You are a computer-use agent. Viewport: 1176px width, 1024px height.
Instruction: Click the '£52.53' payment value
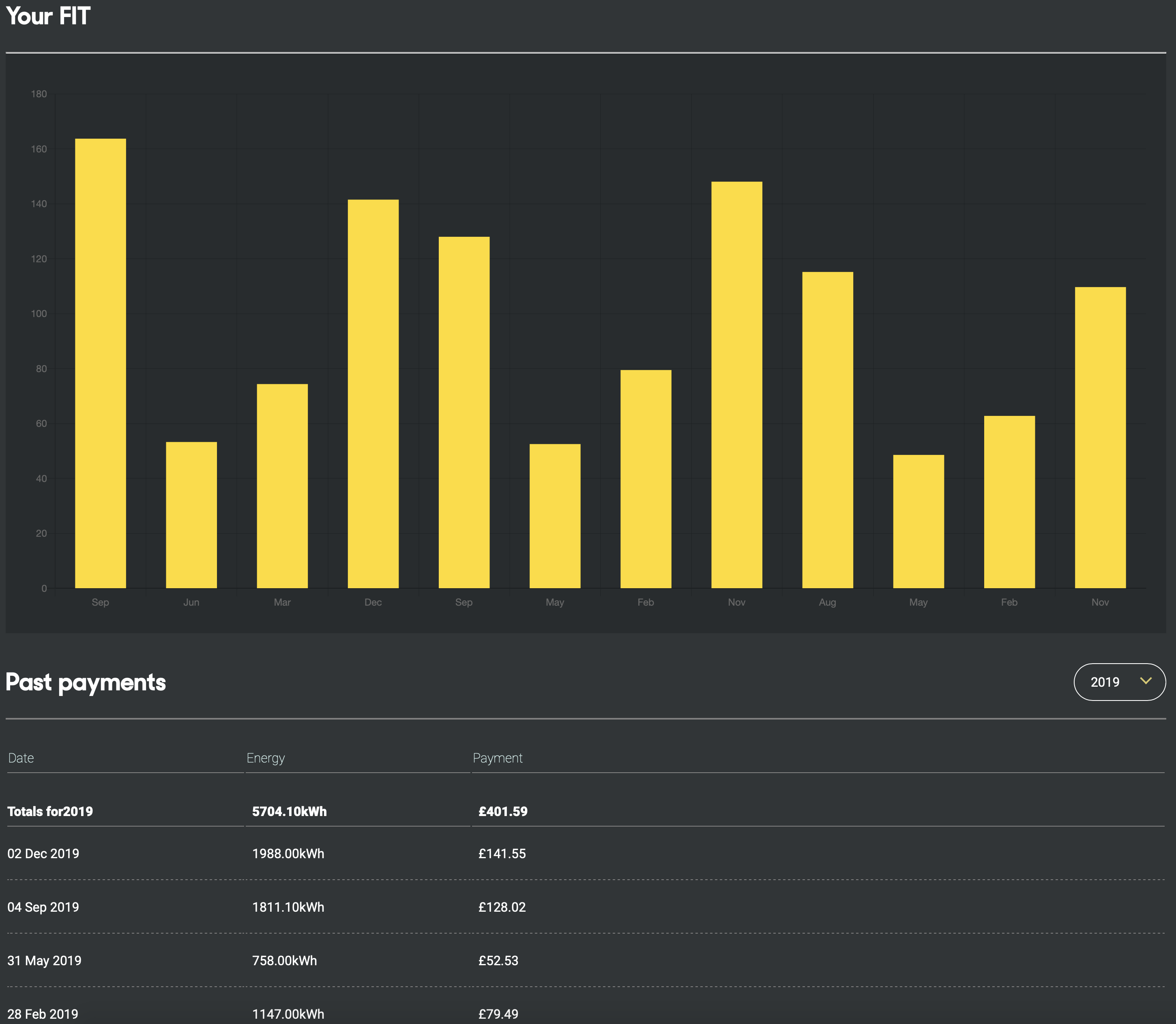click(x=498, y=961)
